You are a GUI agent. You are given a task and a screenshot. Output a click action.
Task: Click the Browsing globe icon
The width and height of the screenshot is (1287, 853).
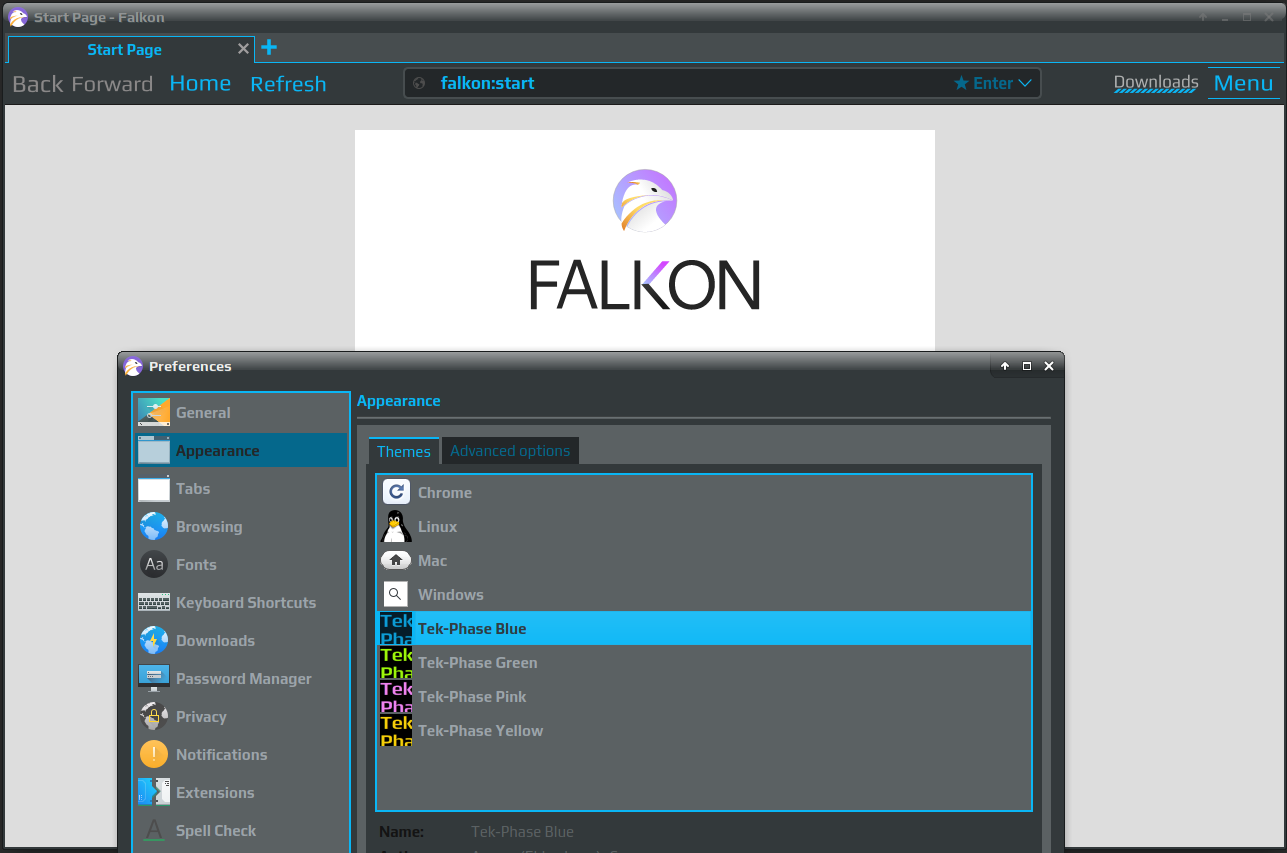point(154,526)
